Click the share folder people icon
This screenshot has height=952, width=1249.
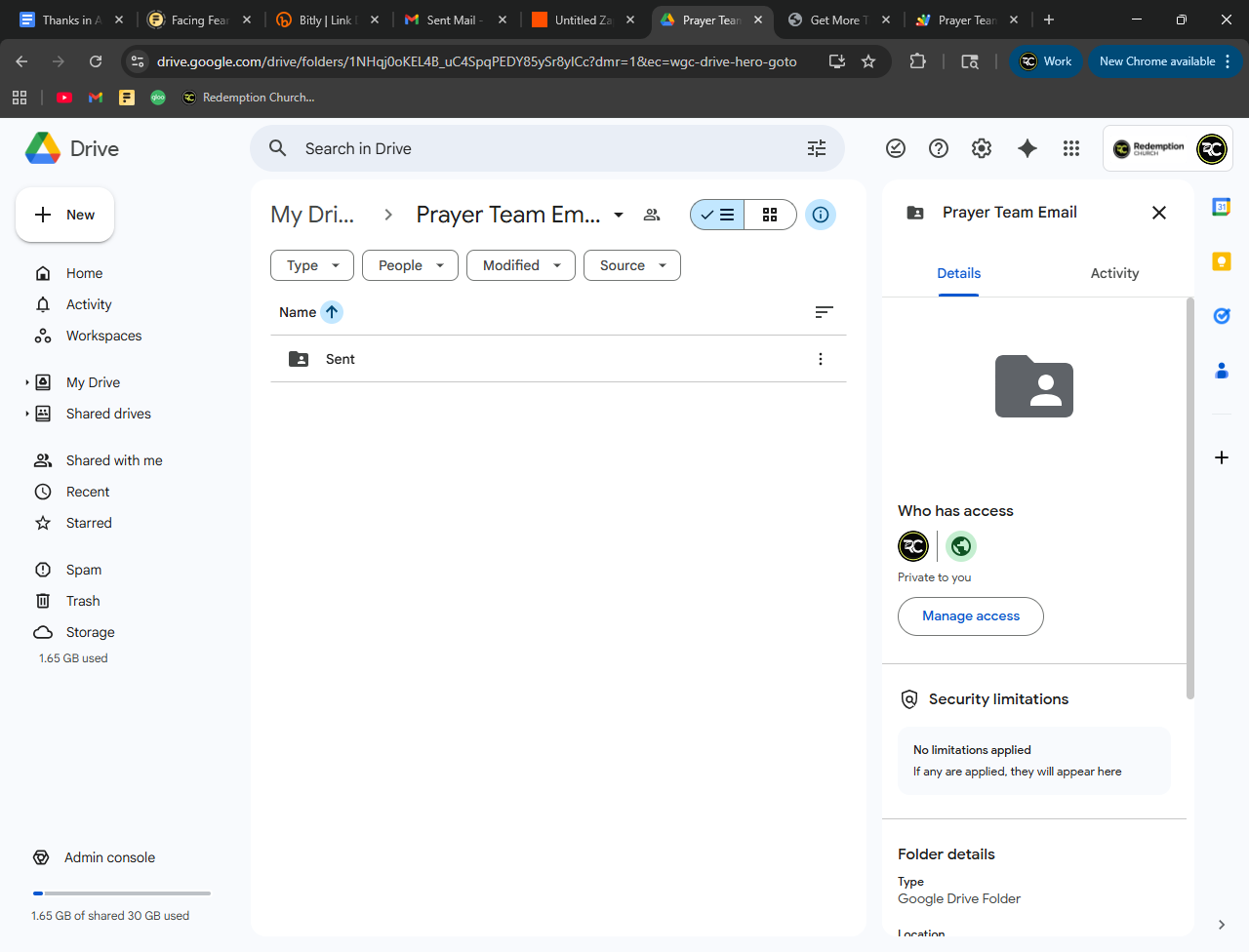point(652,215)
